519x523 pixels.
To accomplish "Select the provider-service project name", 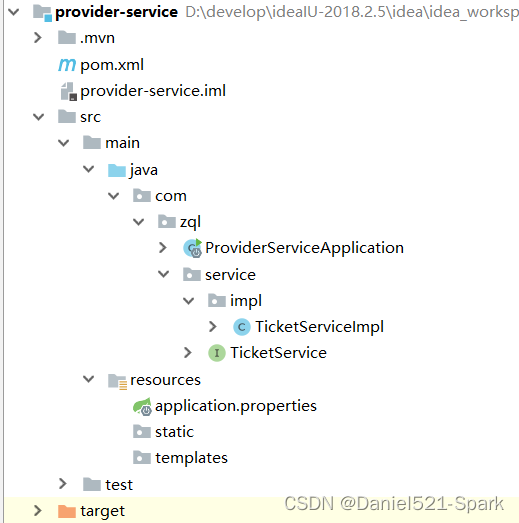I will click(x=116, y=13).
